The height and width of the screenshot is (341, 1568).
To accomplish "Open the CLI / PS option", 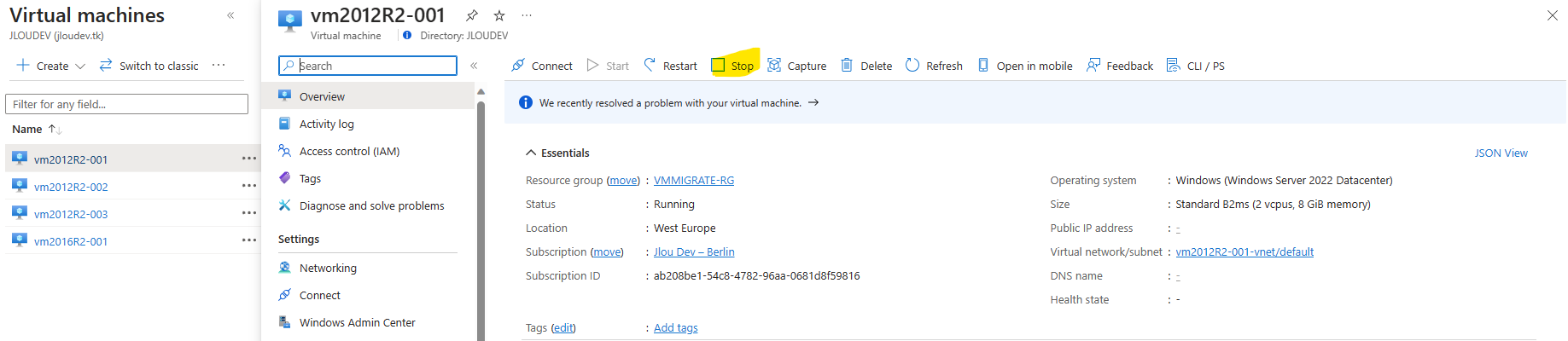I will [x=1196, y=66].
